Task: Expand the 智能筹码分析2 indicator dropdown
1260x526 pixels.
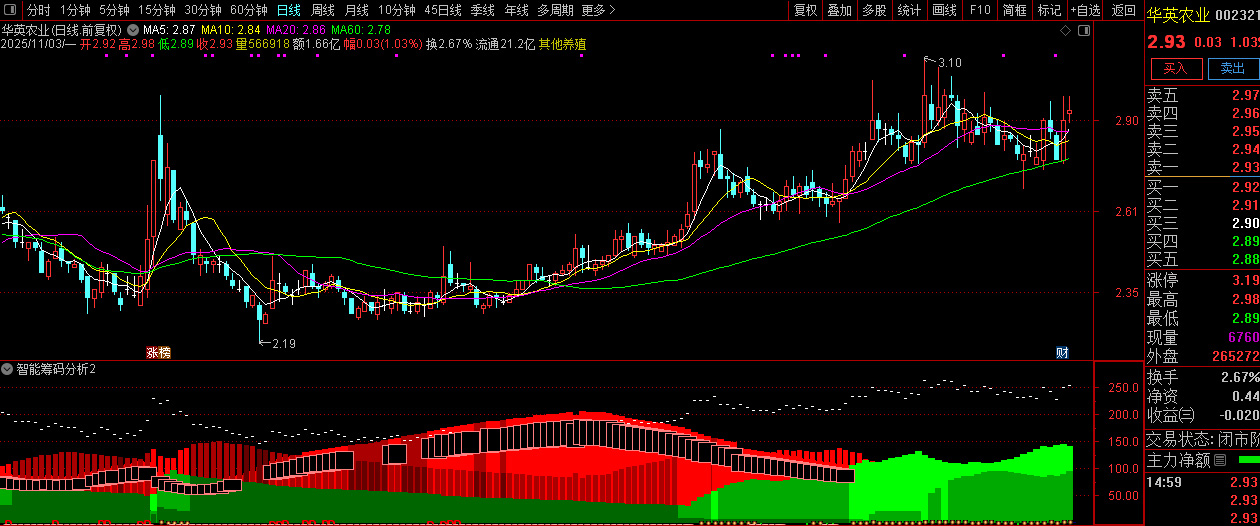Action: point(7,369)
